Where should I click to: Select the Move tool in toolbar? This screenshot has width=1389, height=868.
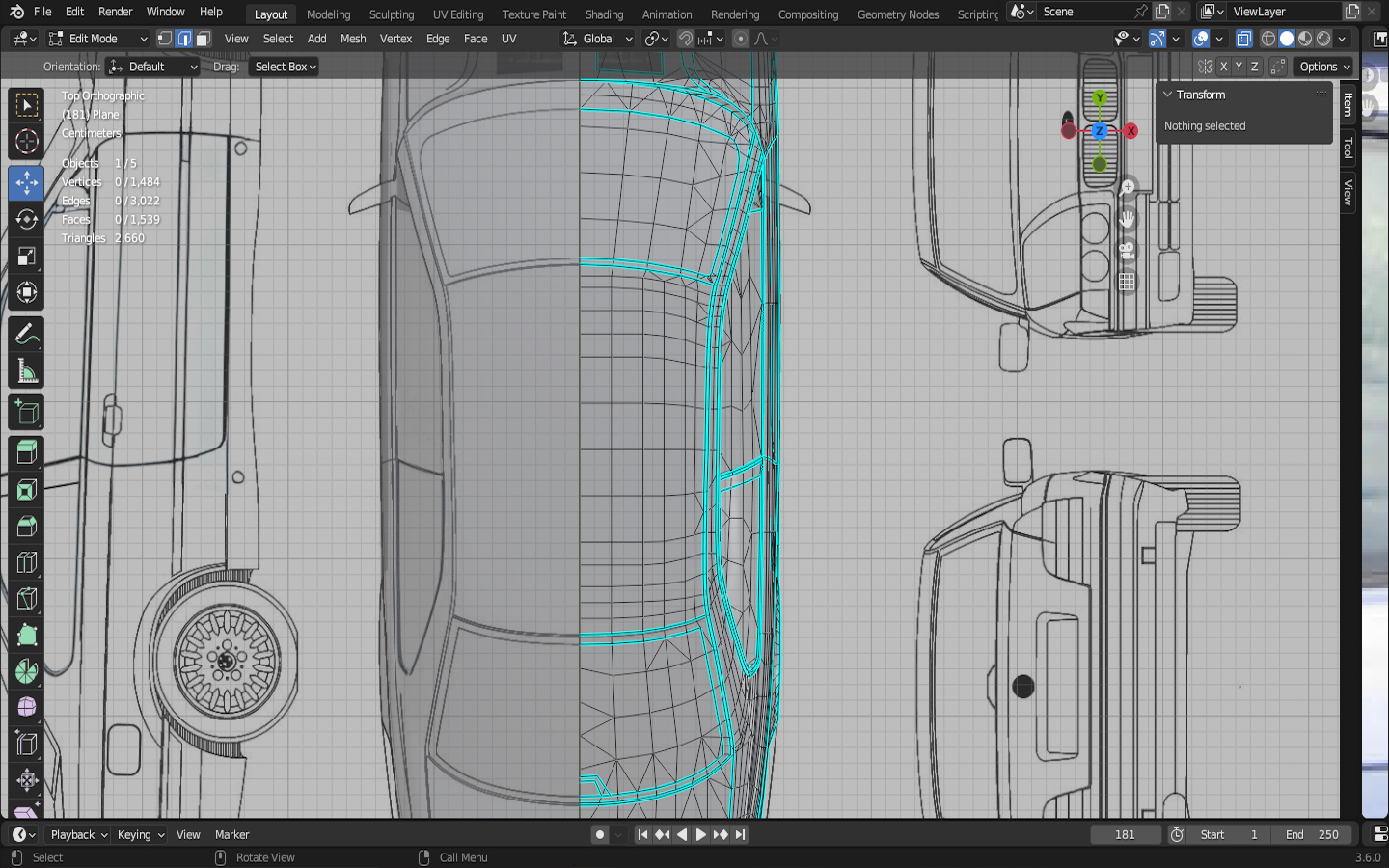26,182
